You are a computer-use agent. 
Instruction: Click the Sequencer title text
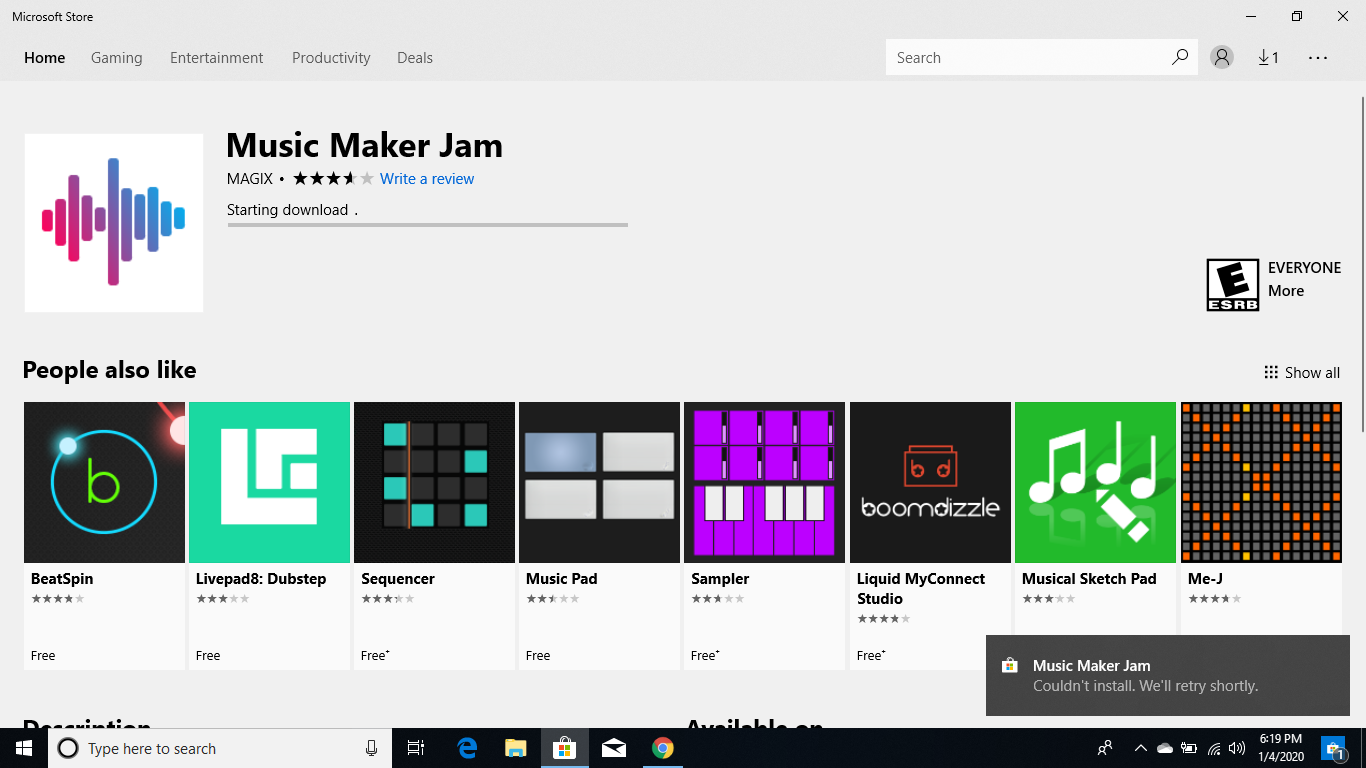click(398, 578)
